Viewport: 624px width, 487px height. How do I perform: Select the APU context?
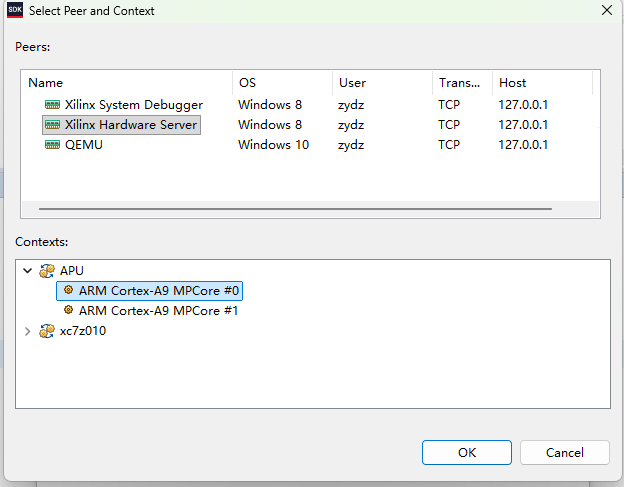pyautogui.click(x=72, y=271)
